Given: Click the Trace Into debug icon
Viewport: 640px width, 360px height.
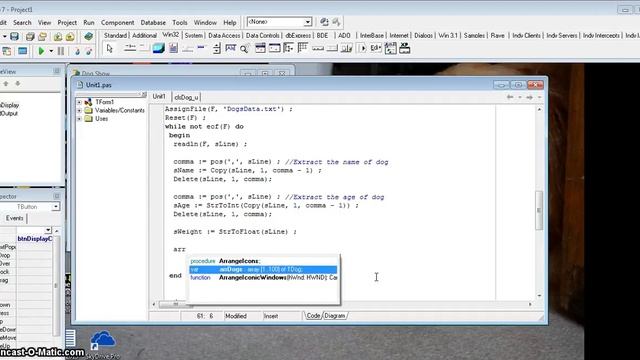Looking at the screenshot, I should (x=77, y=51).
